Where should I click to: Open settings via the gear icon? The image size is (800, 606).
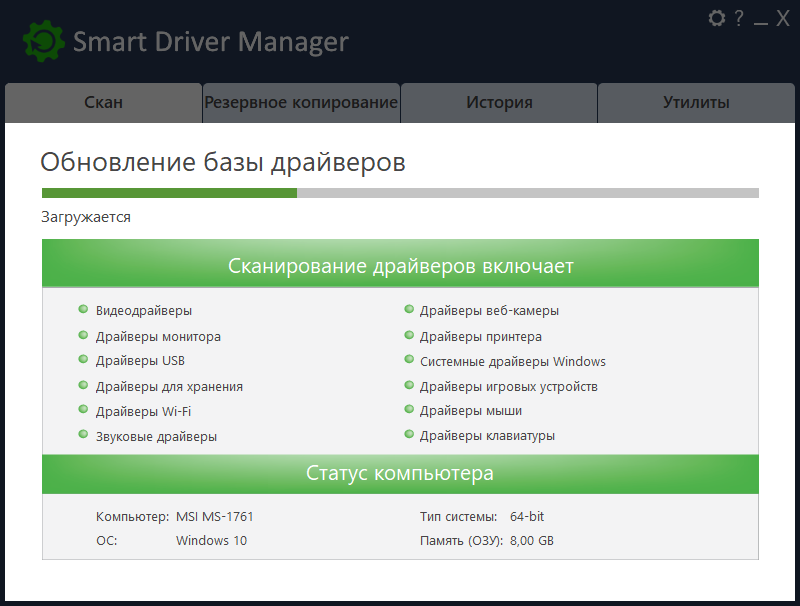[716, 18]
